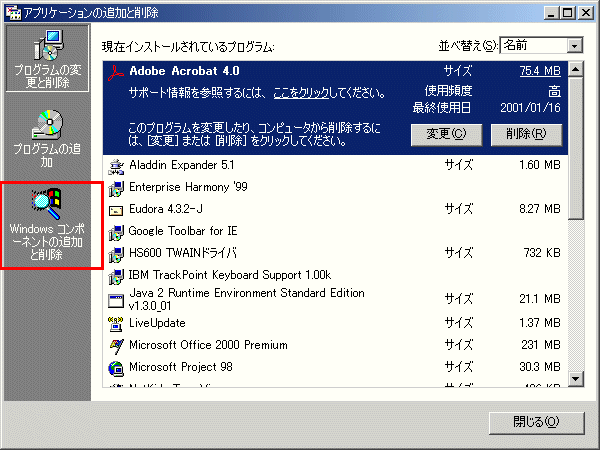Select Aladdin Expander 5.1 icon

click(x=116, y=166)
